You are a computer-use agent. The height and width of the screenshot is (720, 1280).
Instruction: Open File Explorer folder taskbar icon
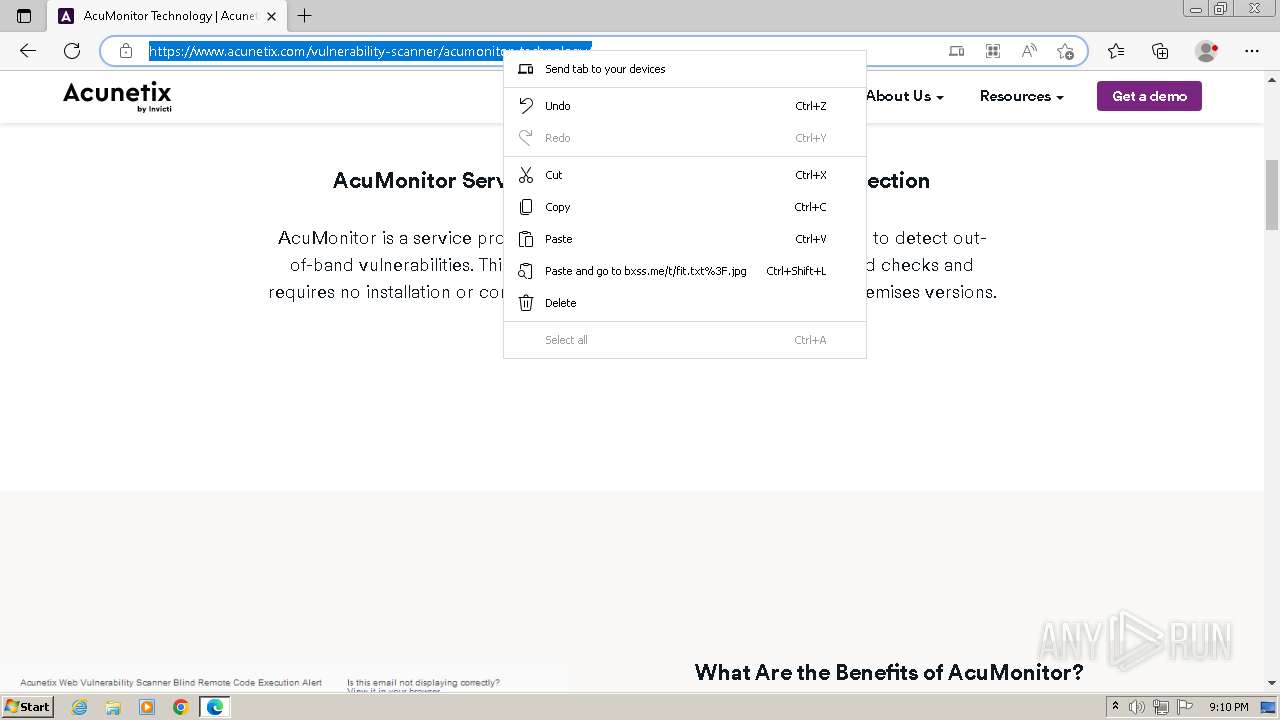point(113,707)
